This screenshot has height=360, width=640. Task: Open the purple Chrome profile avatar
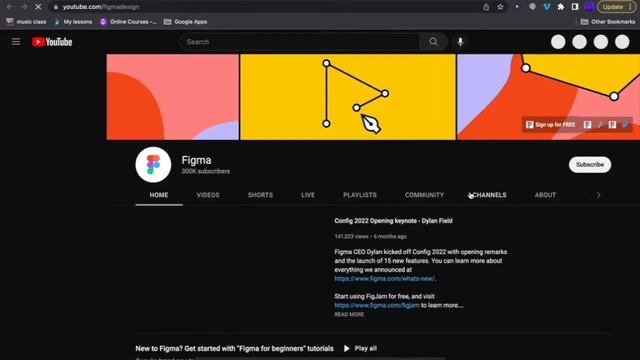(589, 7)
